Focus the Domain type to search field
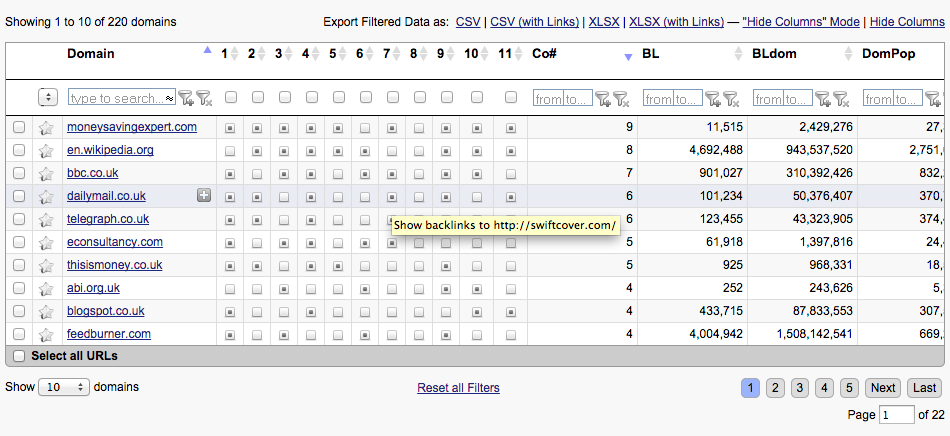The image size is (950, 436). pyautogui.click(x=122, y=97)
